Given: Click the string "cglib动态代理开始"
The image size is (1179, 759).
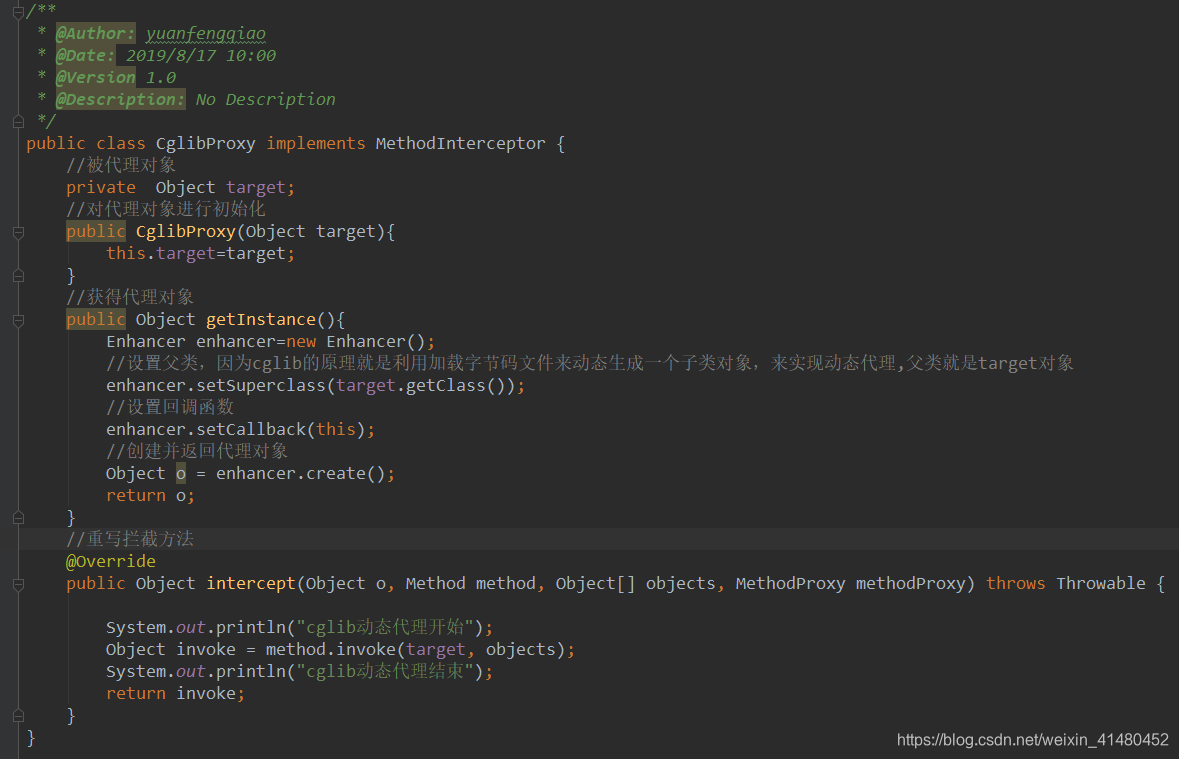Looking at the screenshot, I should click(x=385, y=627).
